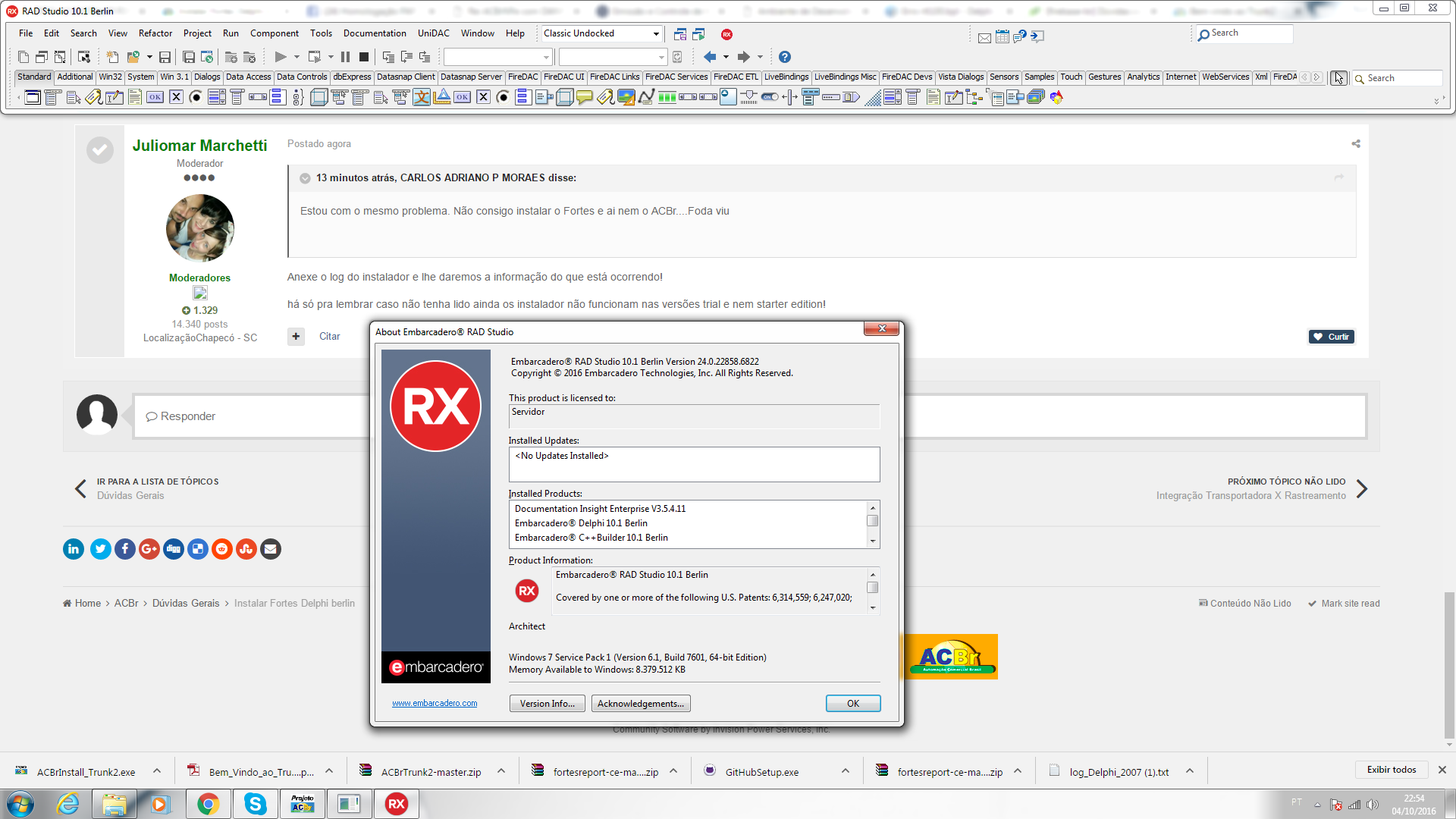
Task: Click OK in the About dialog
Action: pos(853,704)
